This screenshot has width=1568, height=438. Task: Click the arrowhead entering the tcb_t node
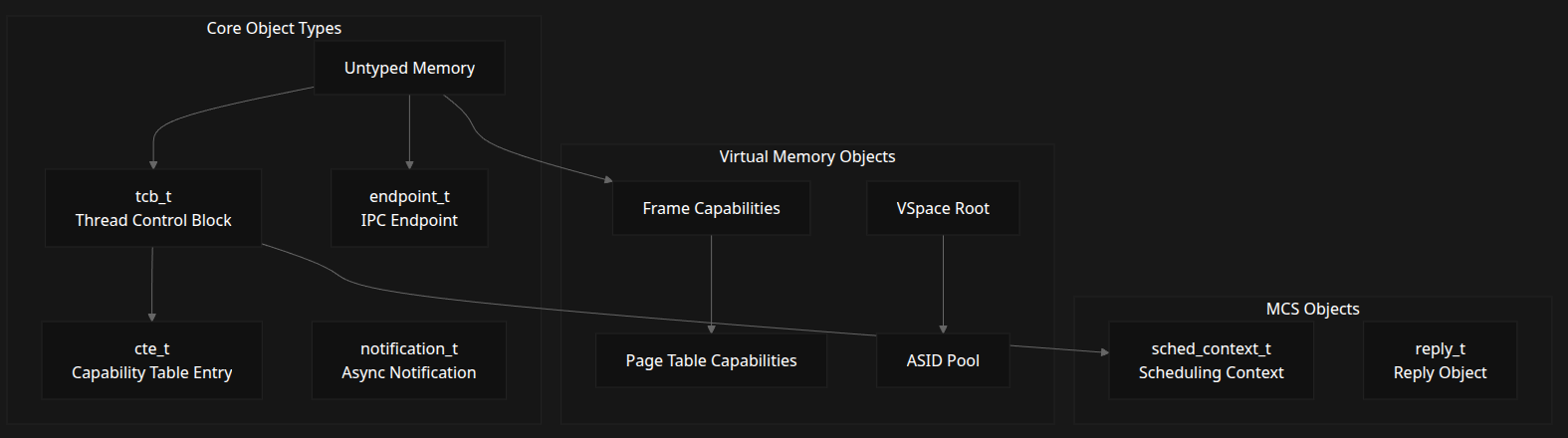coord(153,164)
